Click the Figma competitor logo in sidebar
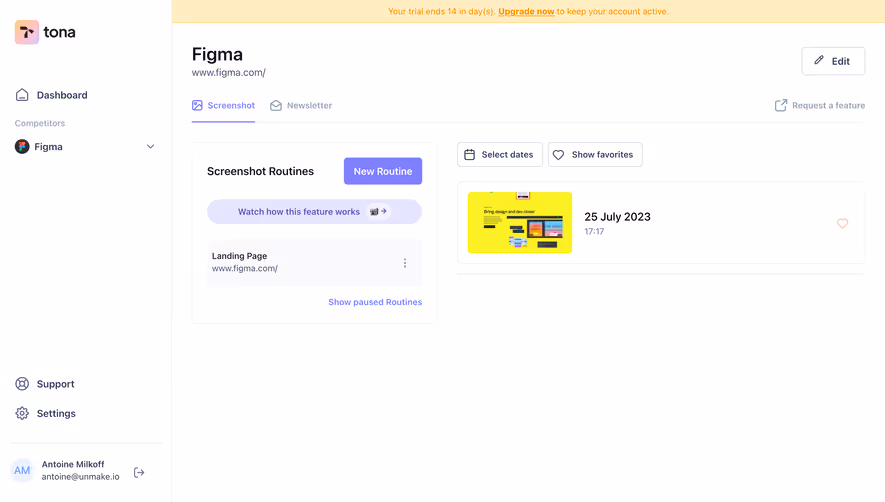This screenshot has width=885, height=502. (22, 147)
